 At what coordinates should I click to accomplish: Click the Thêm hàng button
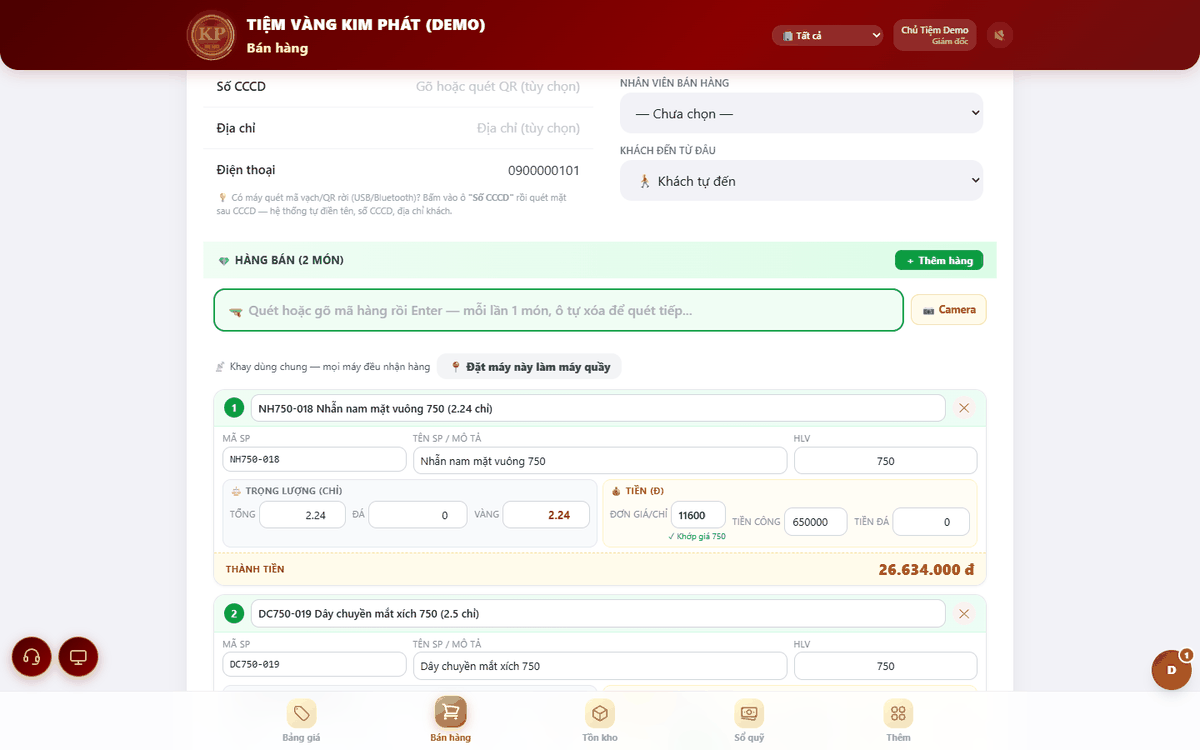939,260
